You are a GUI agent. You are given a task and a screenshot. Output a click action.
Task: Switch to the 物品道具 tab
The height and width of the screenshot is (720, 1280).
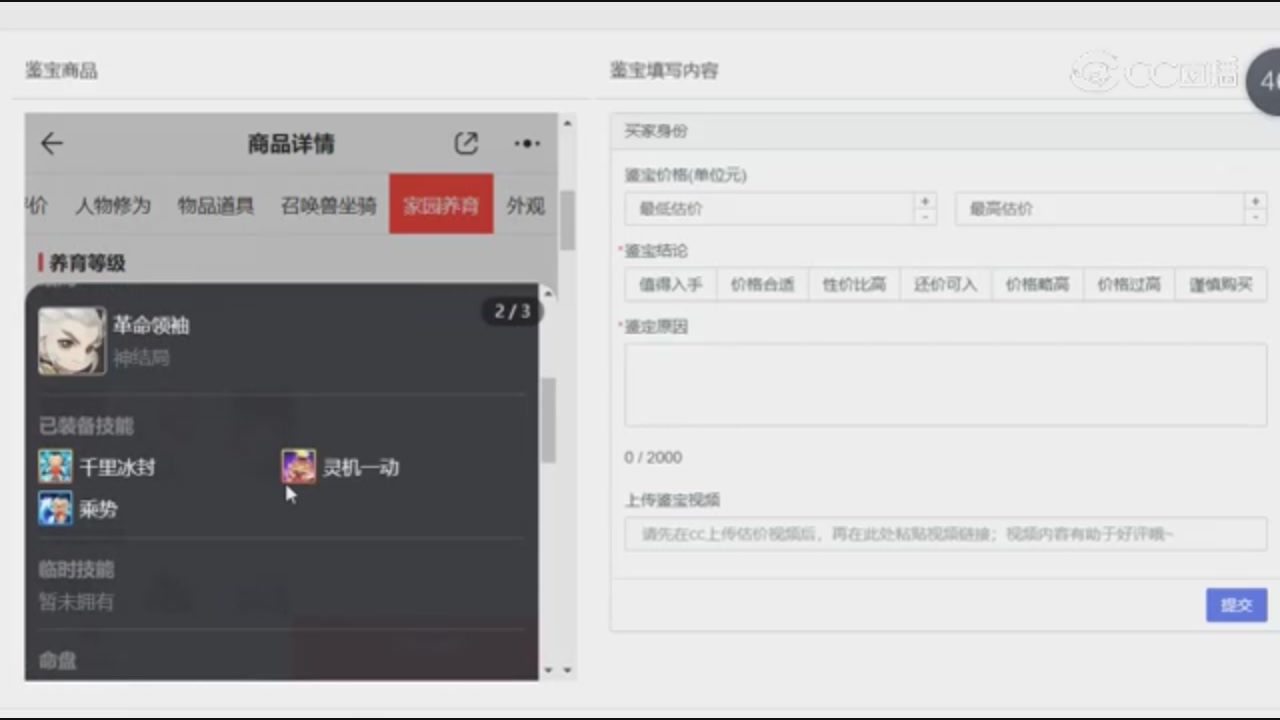(x=216, y=206)
